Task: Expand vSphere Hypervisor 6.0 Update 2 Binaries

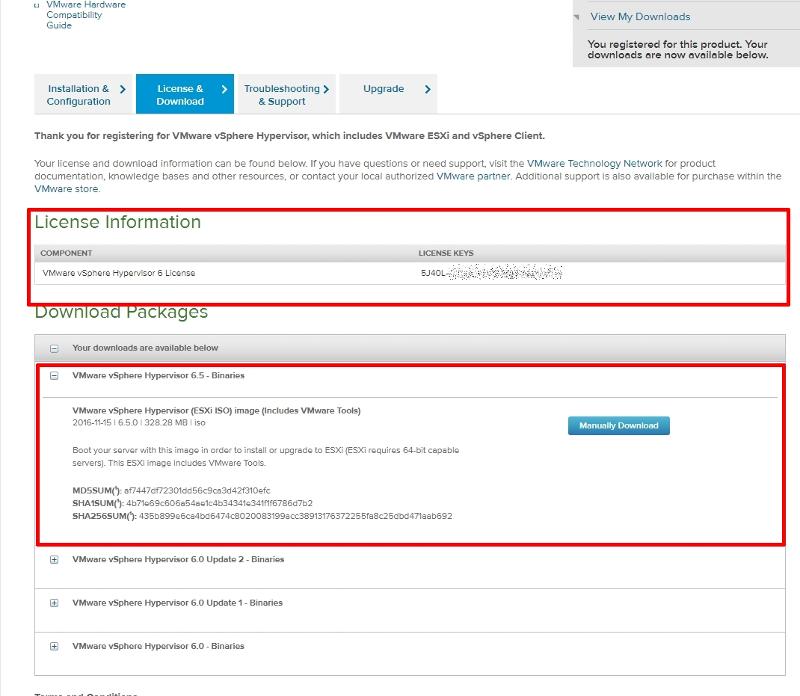Action: 54,560
